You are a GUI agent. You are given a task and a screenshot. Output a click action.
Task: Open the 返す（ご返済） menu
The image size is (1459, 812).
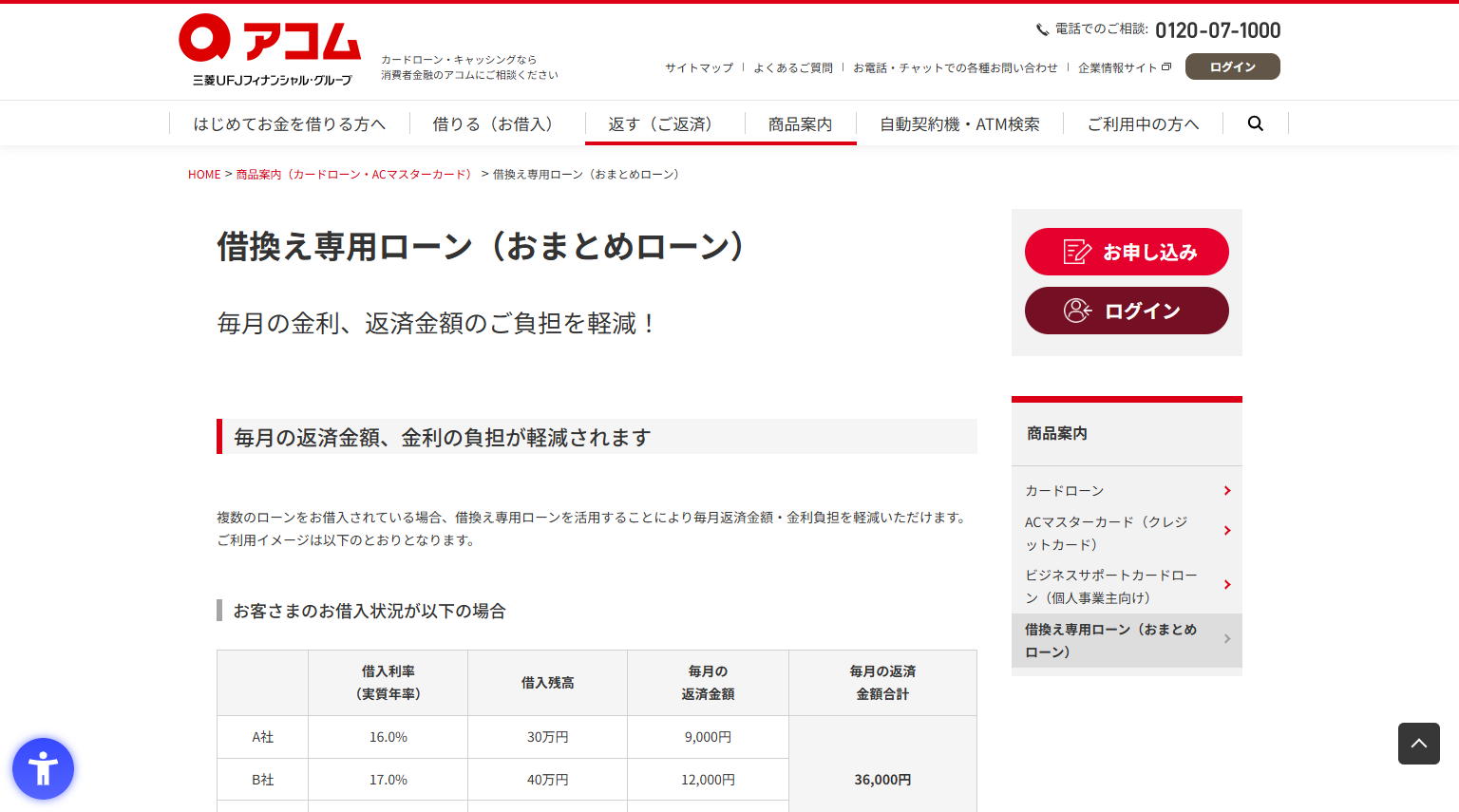point(665,123)
